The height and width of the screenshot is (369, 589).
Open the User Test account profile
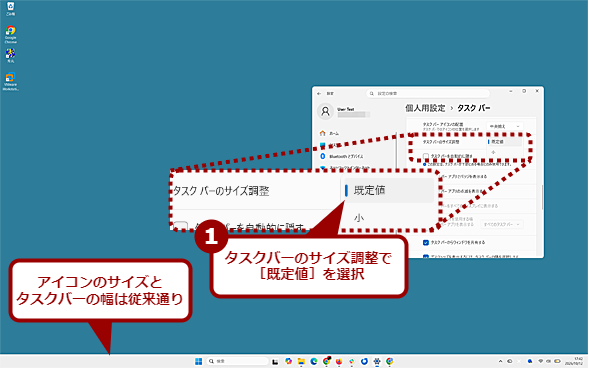point(344,112)
